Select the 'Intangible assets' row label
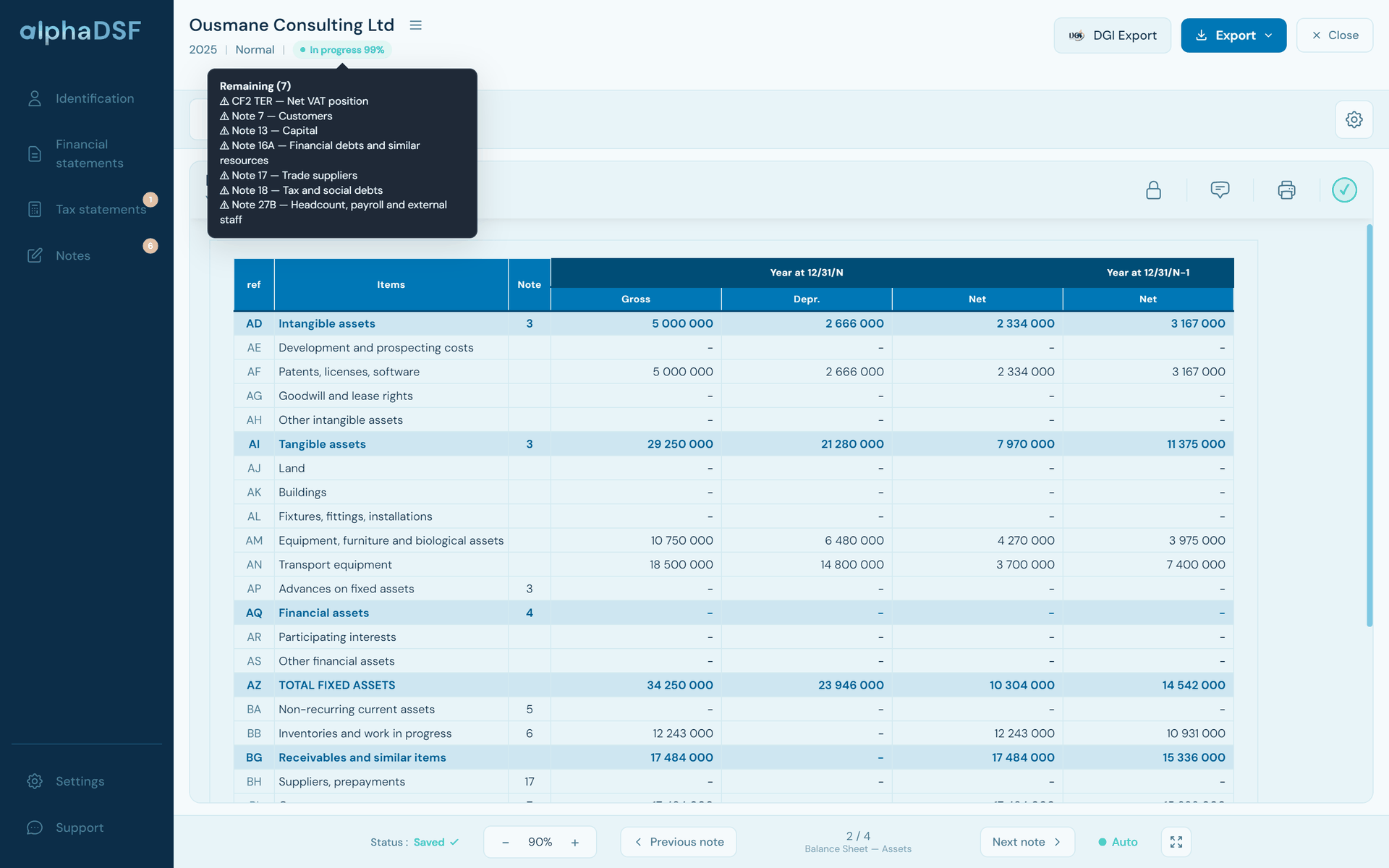The width and height of the screenshot is (1389, 868). (x=327, y=323)
